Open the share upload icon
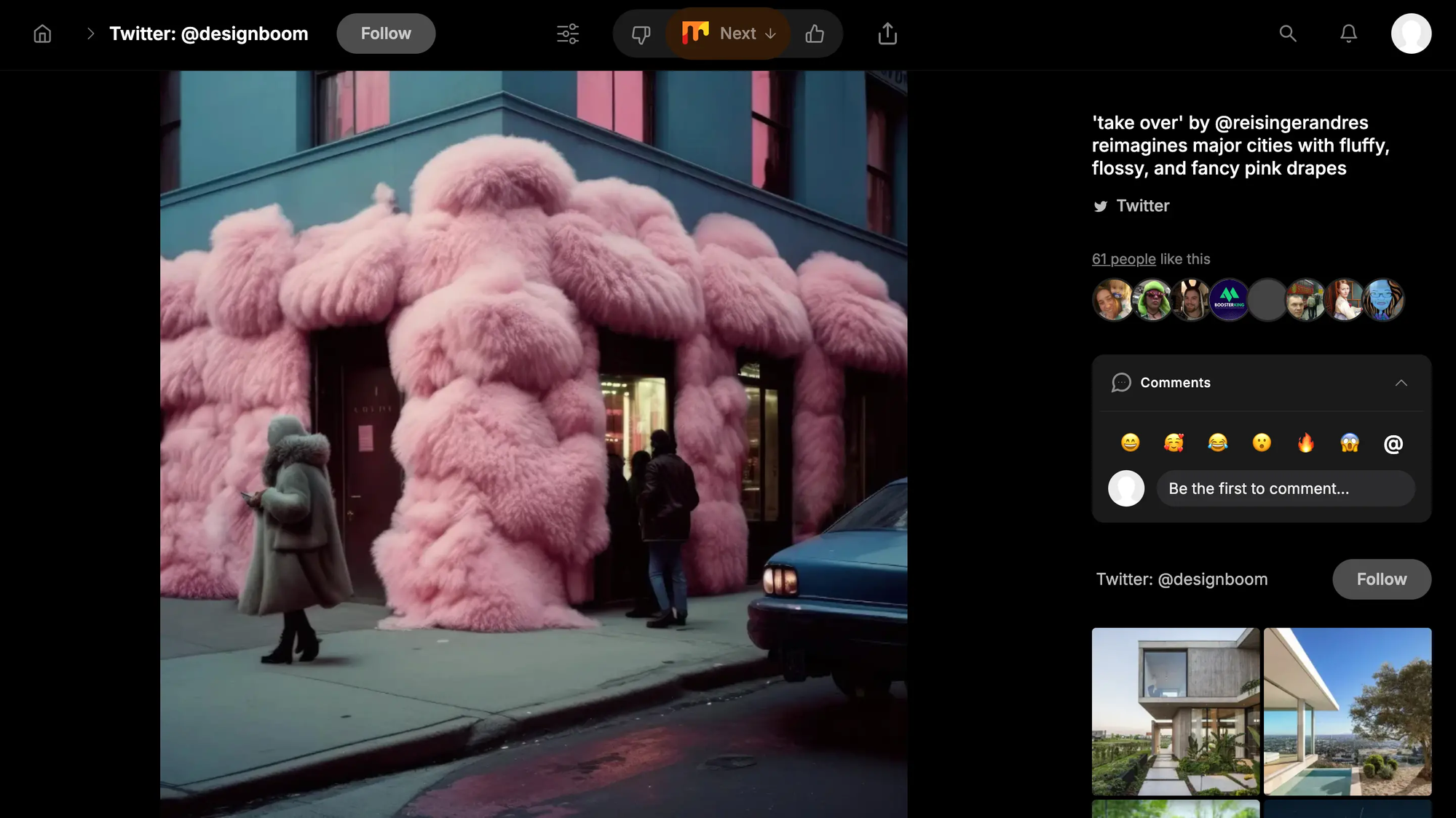The width and height of the screenshot is (1456, 818). point(887,33)
